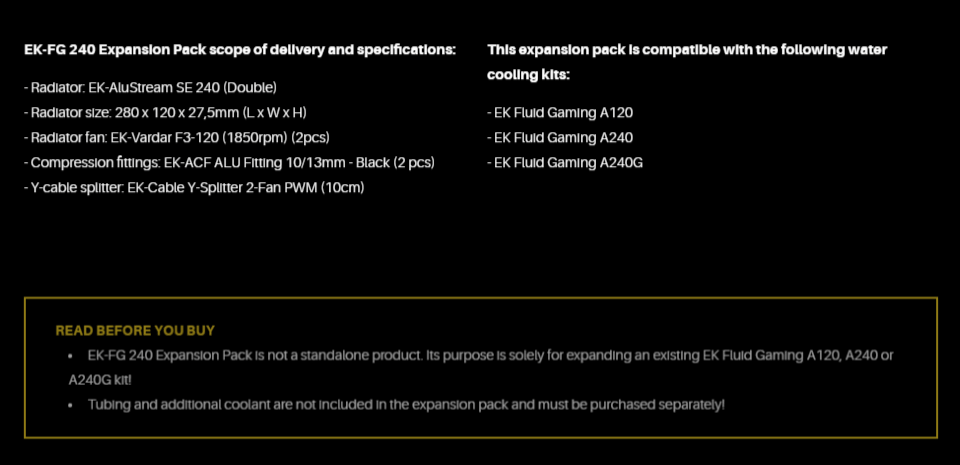The width and height of the screenshot is (960, 465).
Task: Select the EK-Cable Y-Splitter 2-Fan PWM line
Action: coord(194,188)
